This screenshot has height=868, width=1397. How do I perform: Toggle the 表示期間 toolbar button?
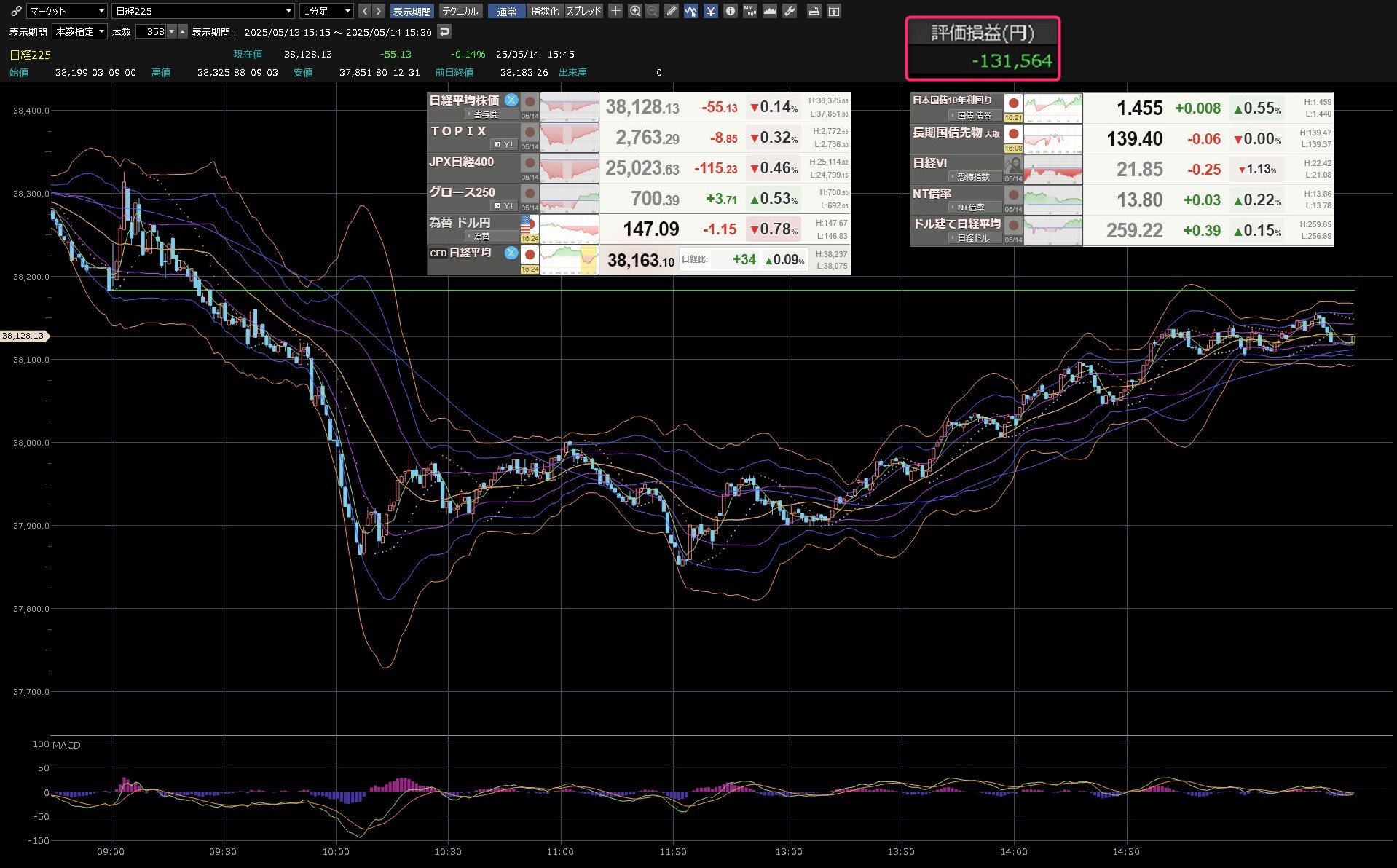[x=412, y=11]
